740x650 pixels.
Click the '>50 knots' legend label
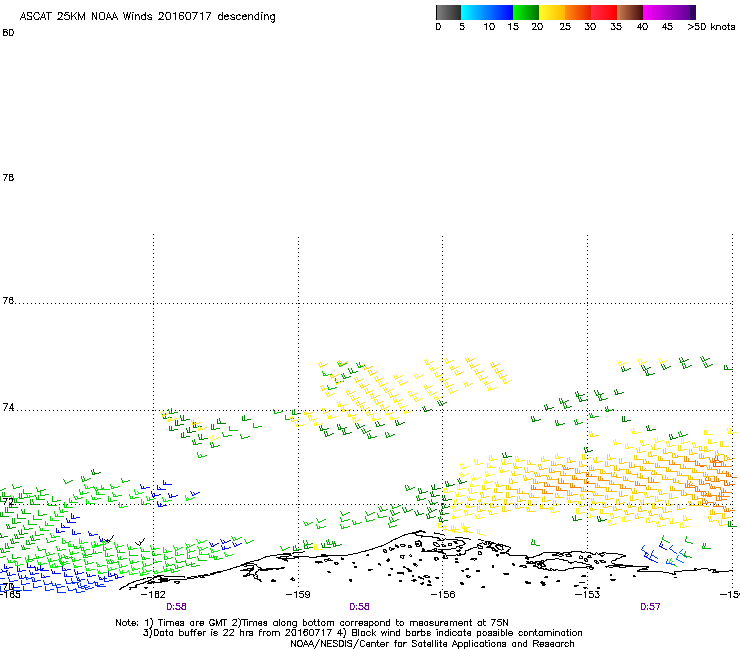(711, 27)
